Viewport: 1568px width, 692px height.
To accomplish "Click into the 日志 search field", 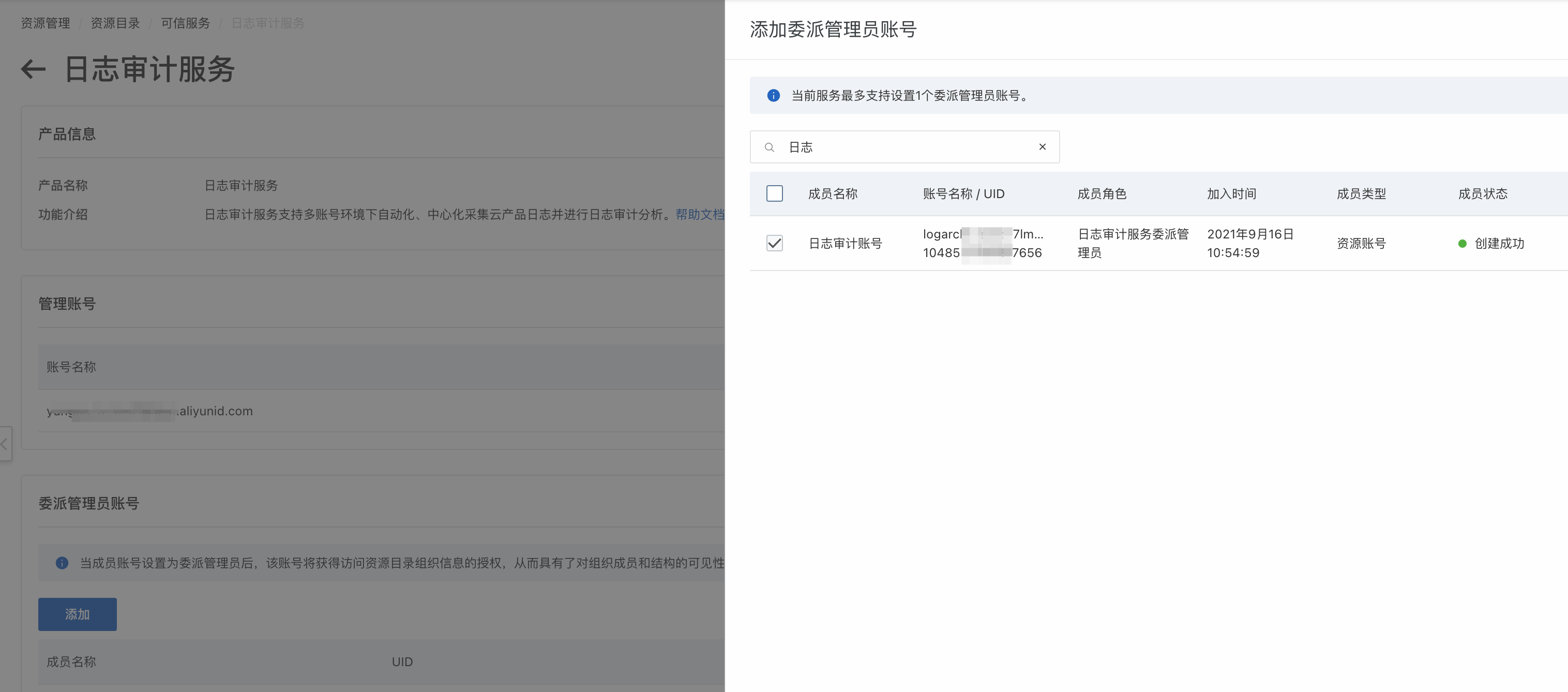I will pyautogui.click(x=907, y=147).
